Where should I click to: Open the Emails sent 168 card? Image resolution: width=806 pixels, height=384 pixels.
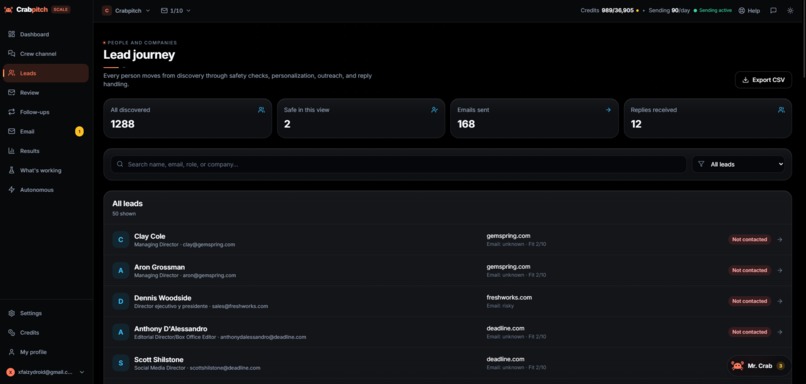click(x=534, y=118)
